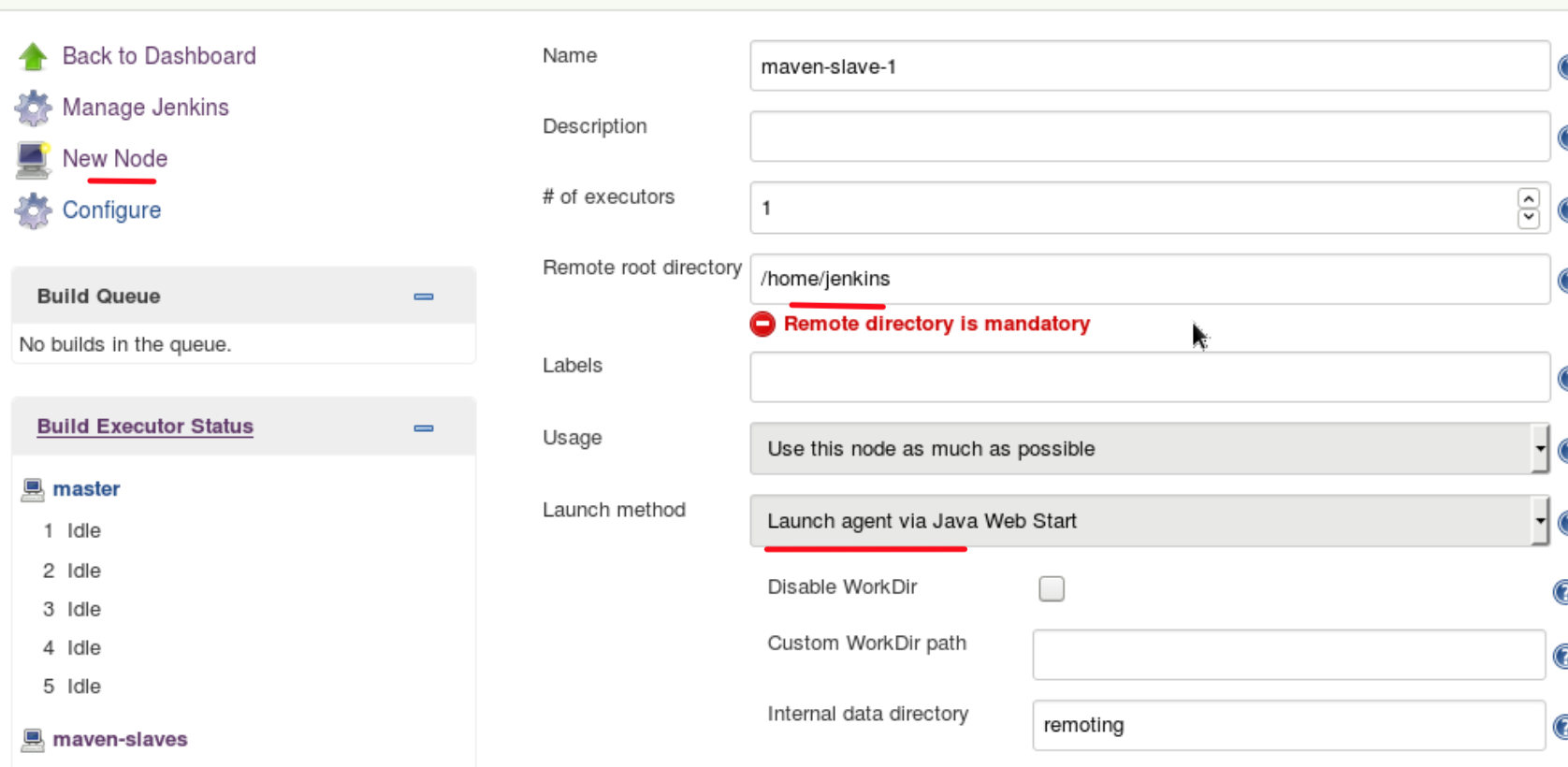Click the New Node computer icon
Viewport: 1568px width, 767px height.
(33, 160)
